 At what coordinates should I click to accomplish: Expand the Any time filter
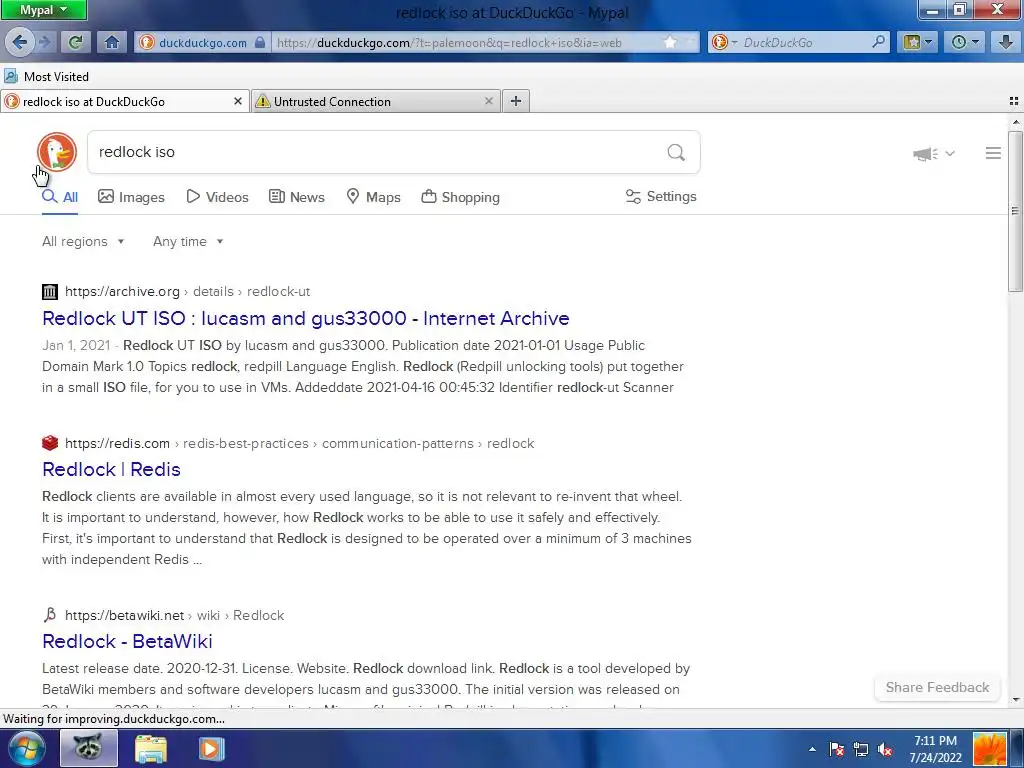(188, 242)
